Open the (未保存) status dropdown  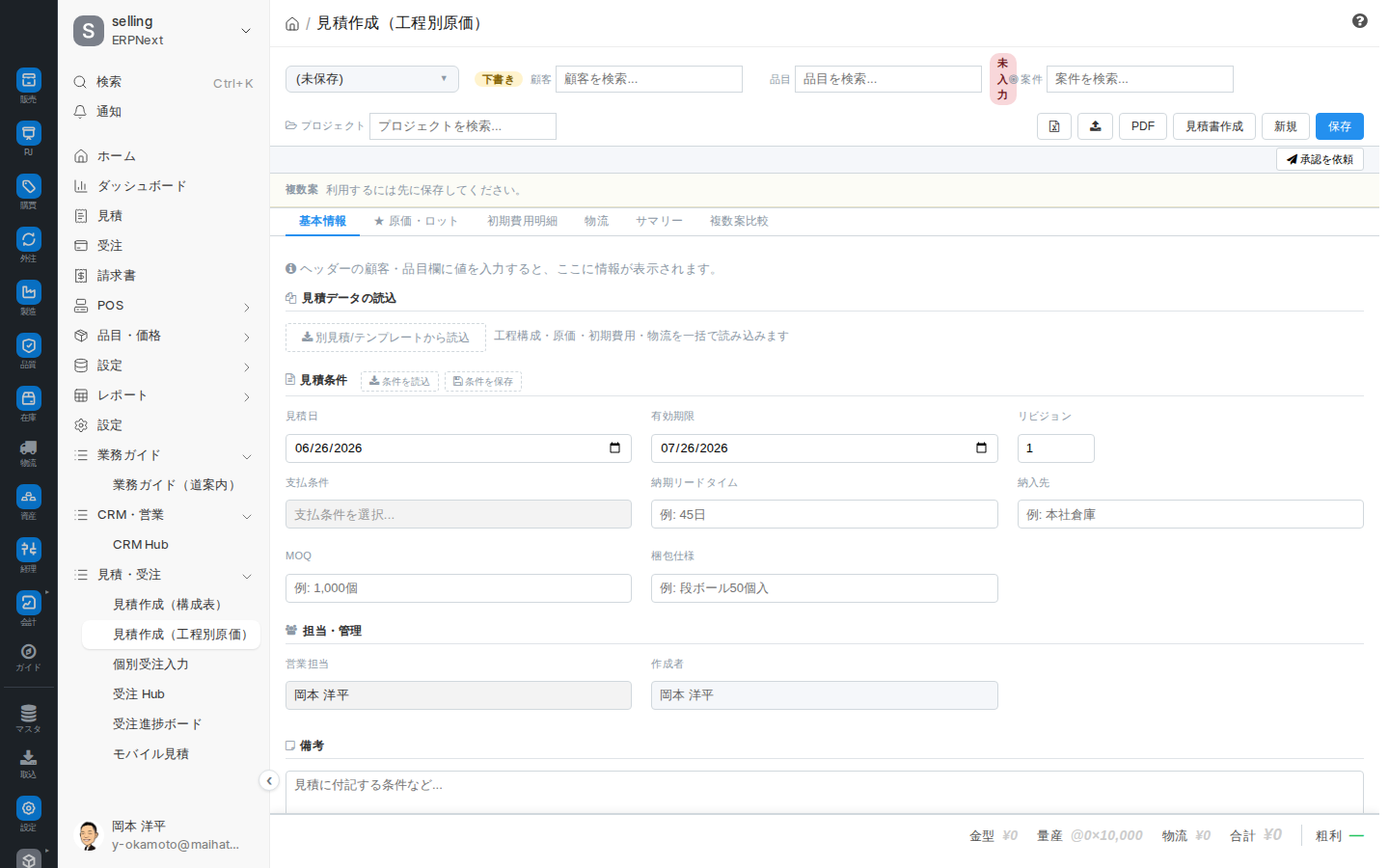(372, 79)
